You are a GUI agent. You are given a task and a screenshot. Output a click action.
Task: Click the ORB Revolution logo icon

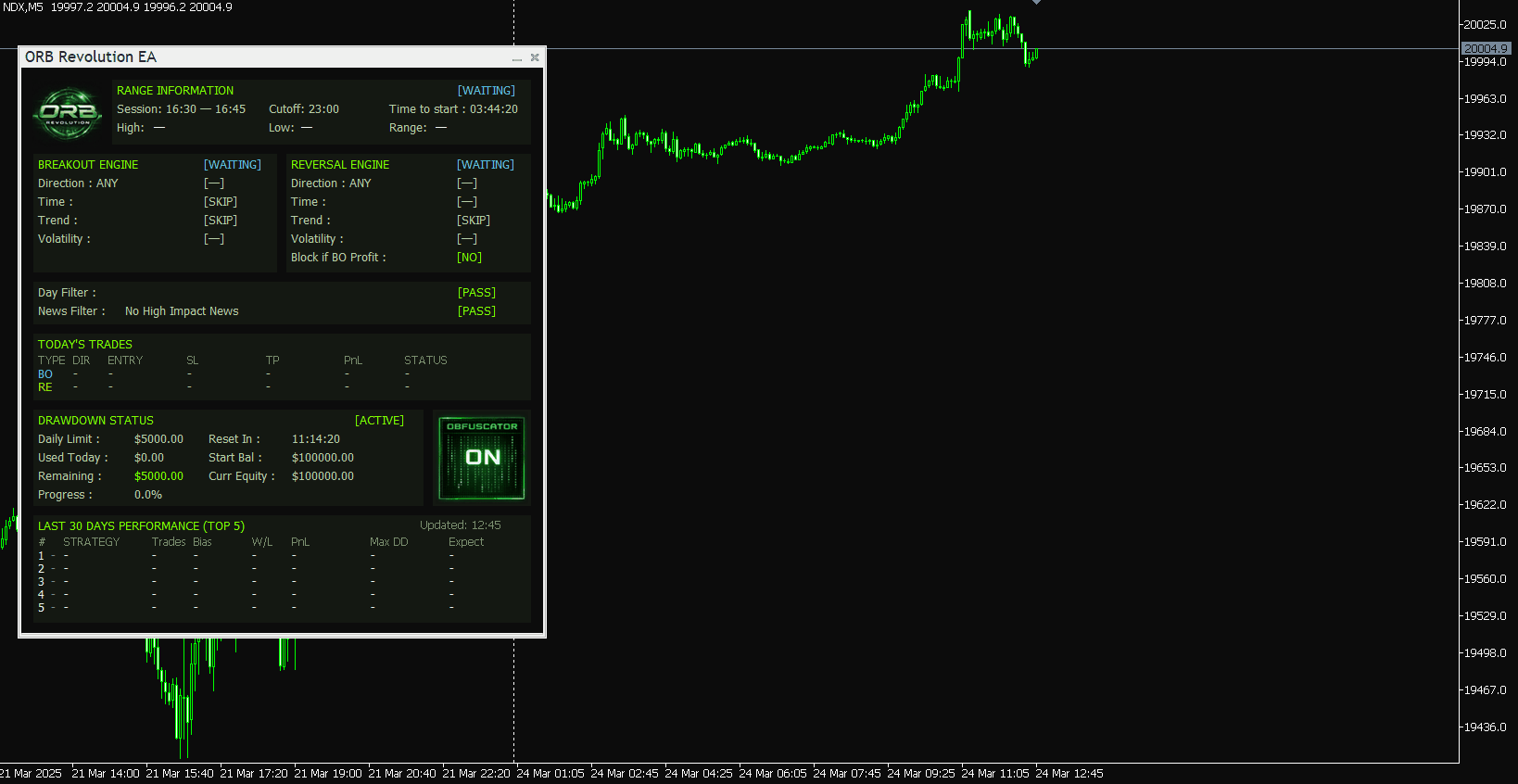pos(68,113)
